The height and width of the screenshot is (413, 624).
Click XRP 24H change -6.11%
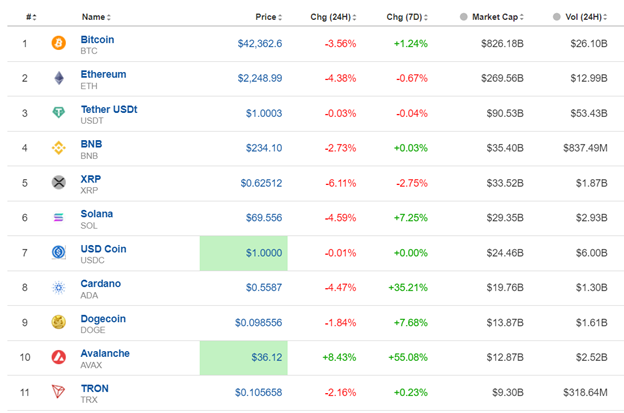click(340, 183)
